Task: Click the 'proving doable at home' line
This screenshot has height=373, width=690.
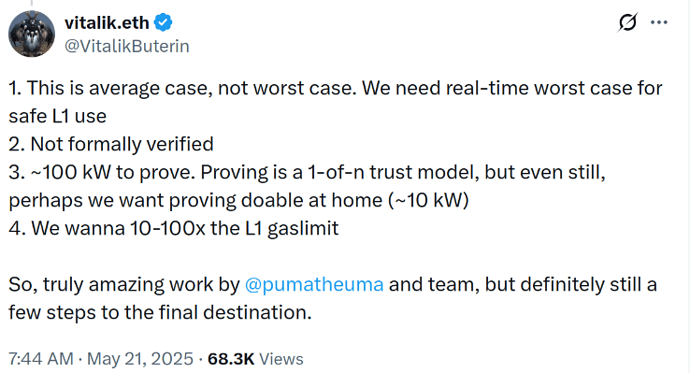Action: point(239,201)
